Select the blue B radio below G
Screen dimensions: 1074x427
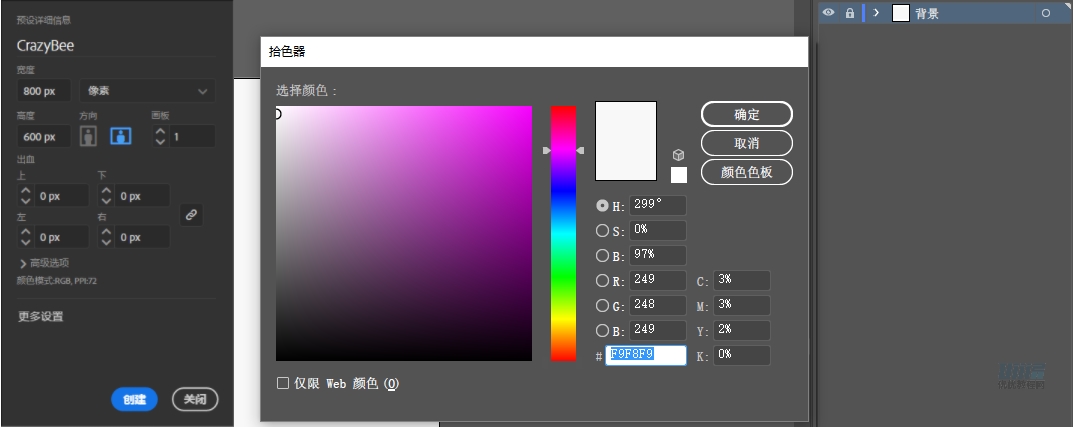[602, 330]
